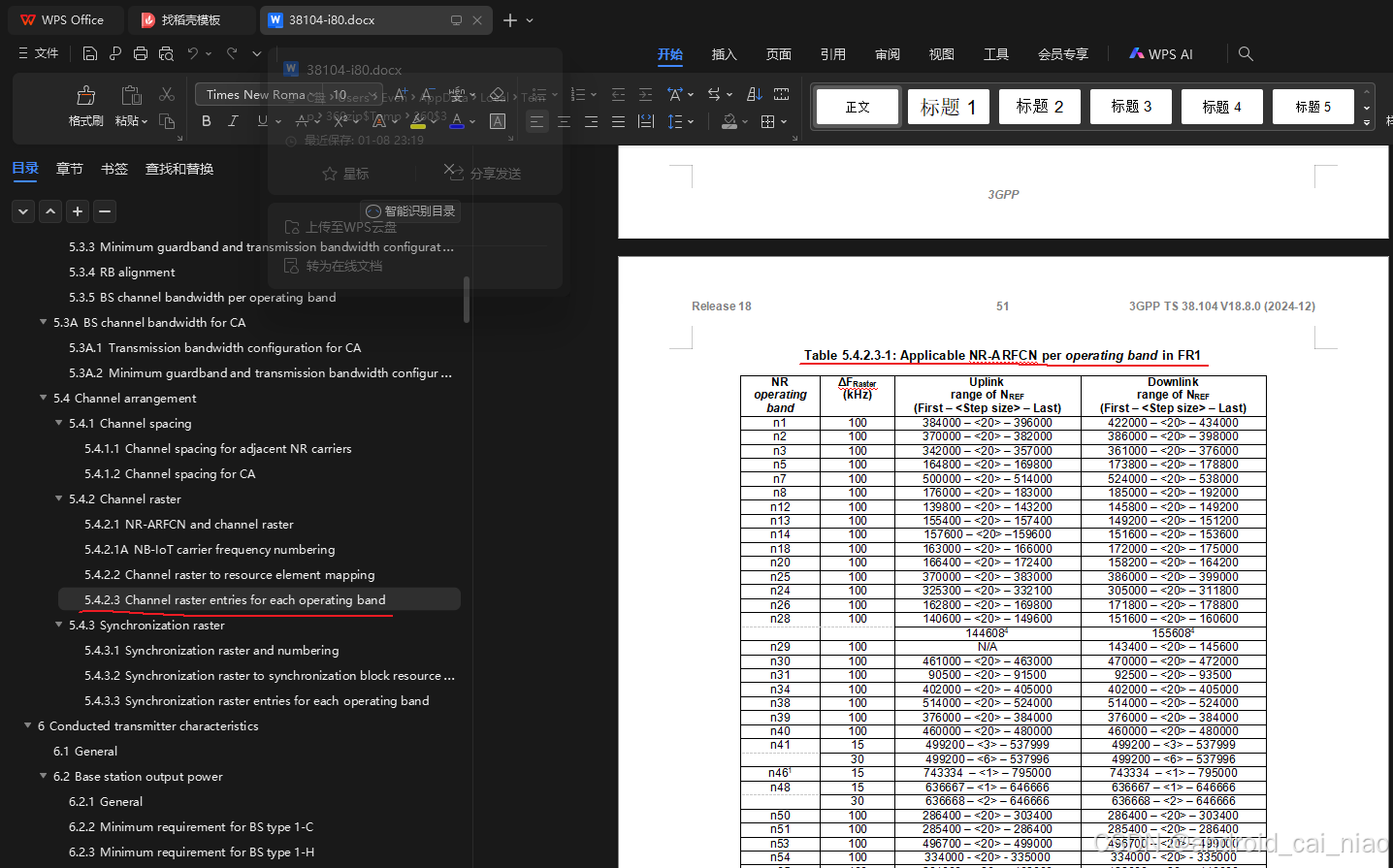
Task: Open the 章节 navigation tab
Action: [69, 169]
